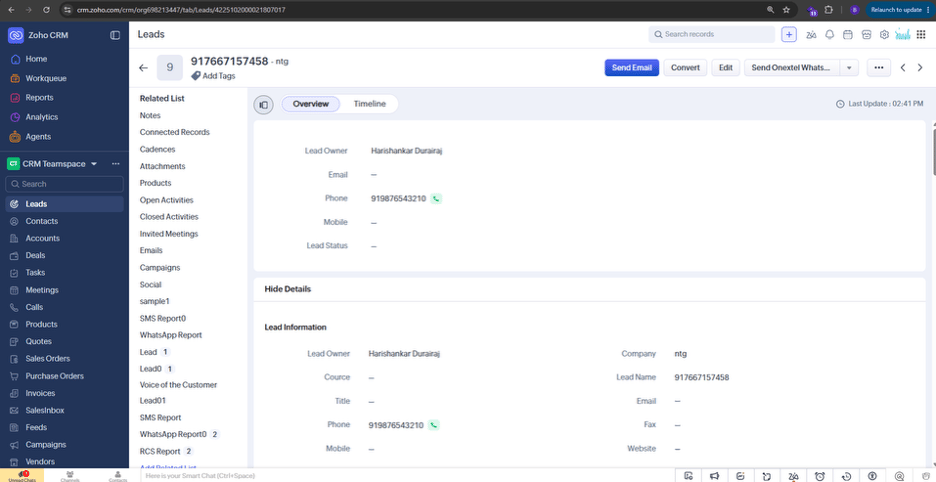Switch to the Timeline tab
Viewport: 936px width, 482px height.
370,104
